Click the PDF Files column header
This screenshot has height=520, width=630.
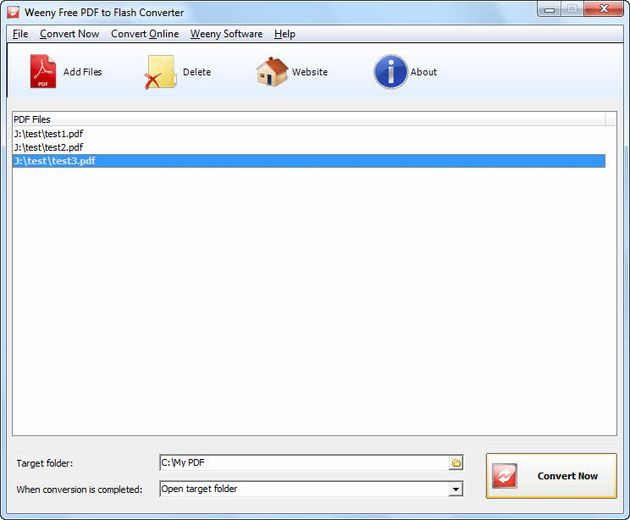309,119
